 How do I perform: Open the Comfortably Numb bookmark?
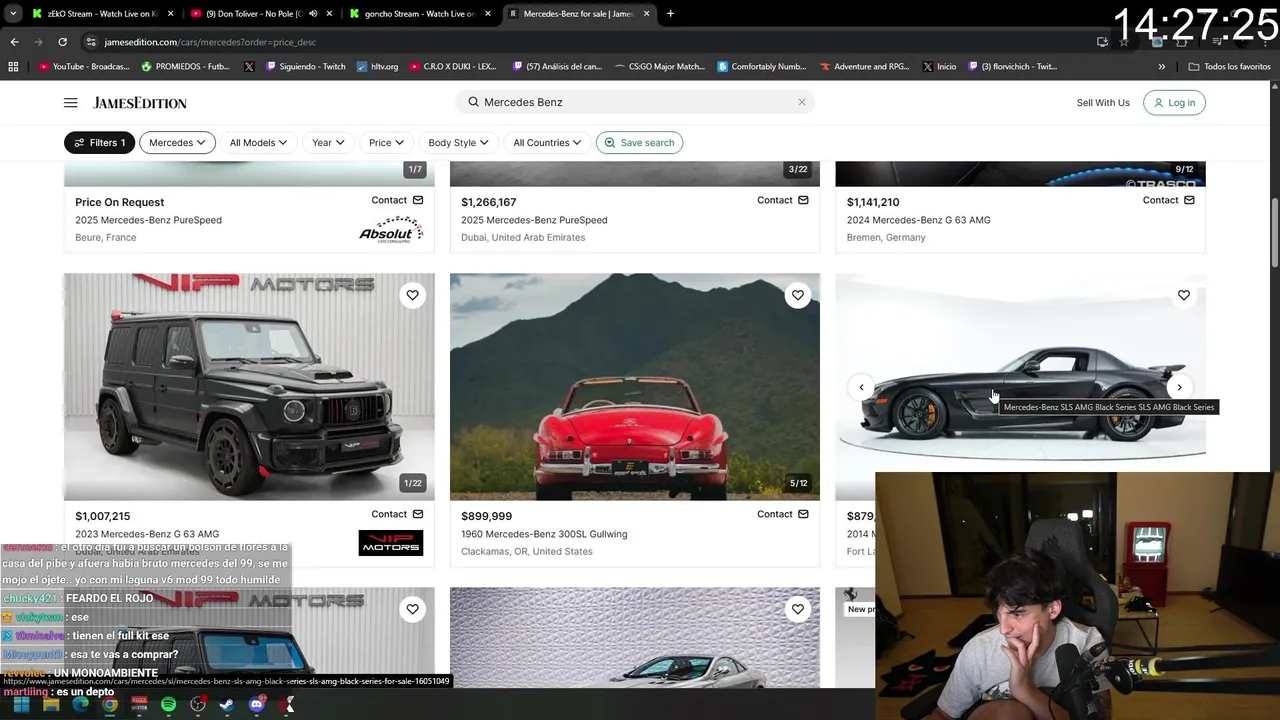(761, 67)
